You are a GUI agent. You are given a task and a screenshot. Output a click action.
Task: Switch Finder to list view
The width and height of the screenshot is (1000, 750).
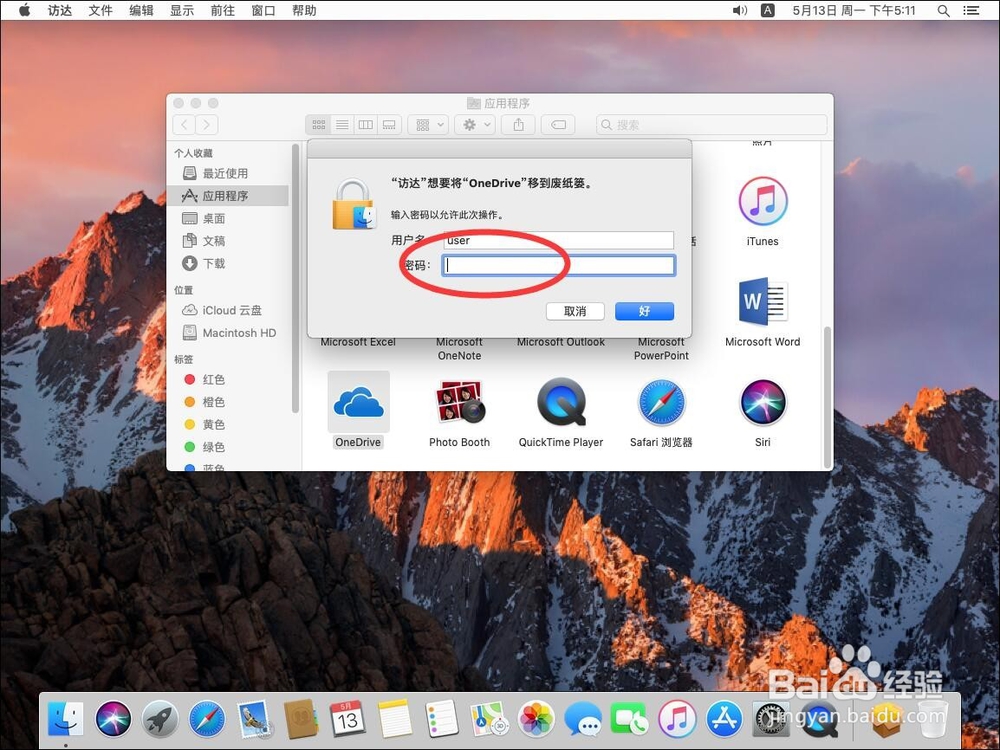[342, 125]
